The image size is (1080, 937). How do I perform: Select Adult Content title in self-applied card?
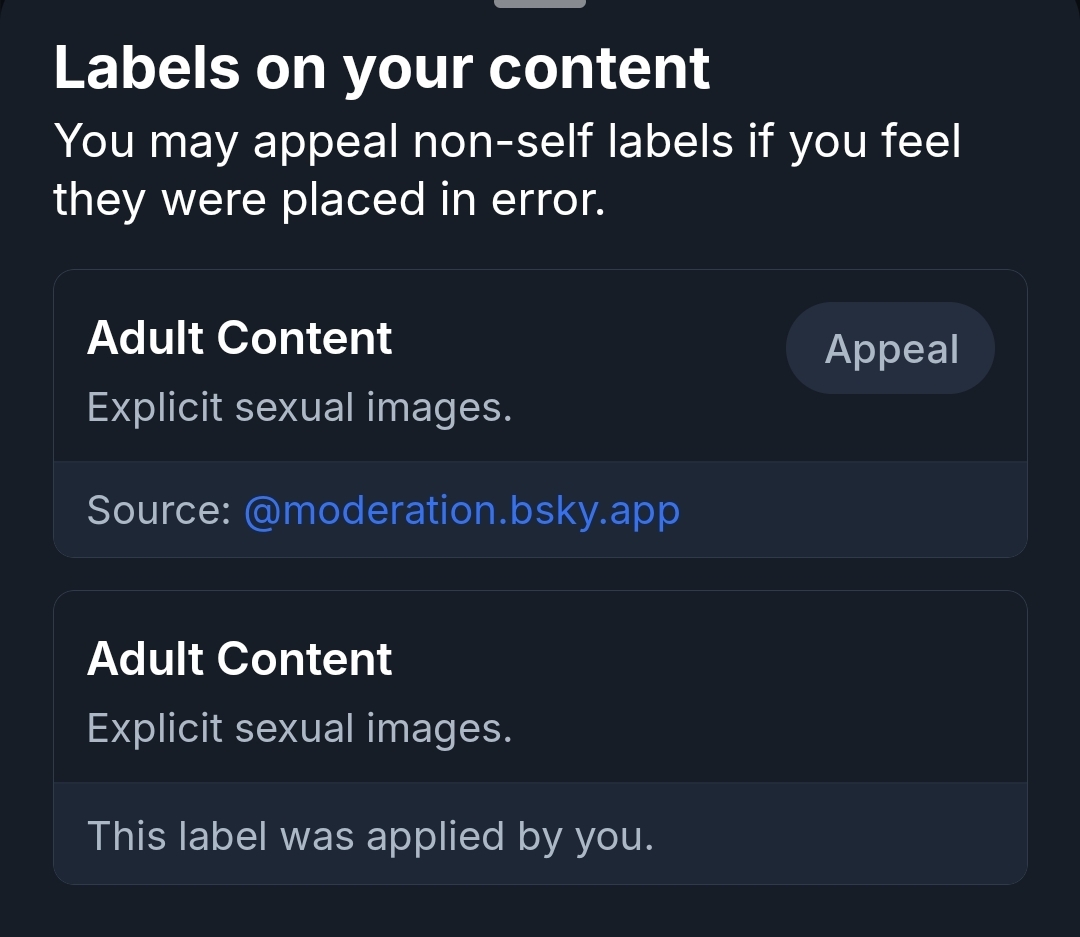(240, 659)
